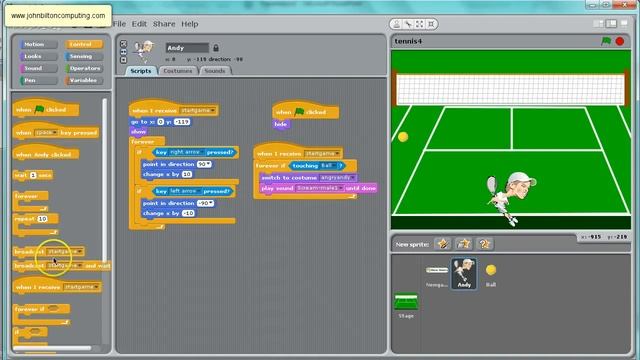
Task: Click the sprite name field Andy
Action: pyautogui.click(x=187, y=48)
